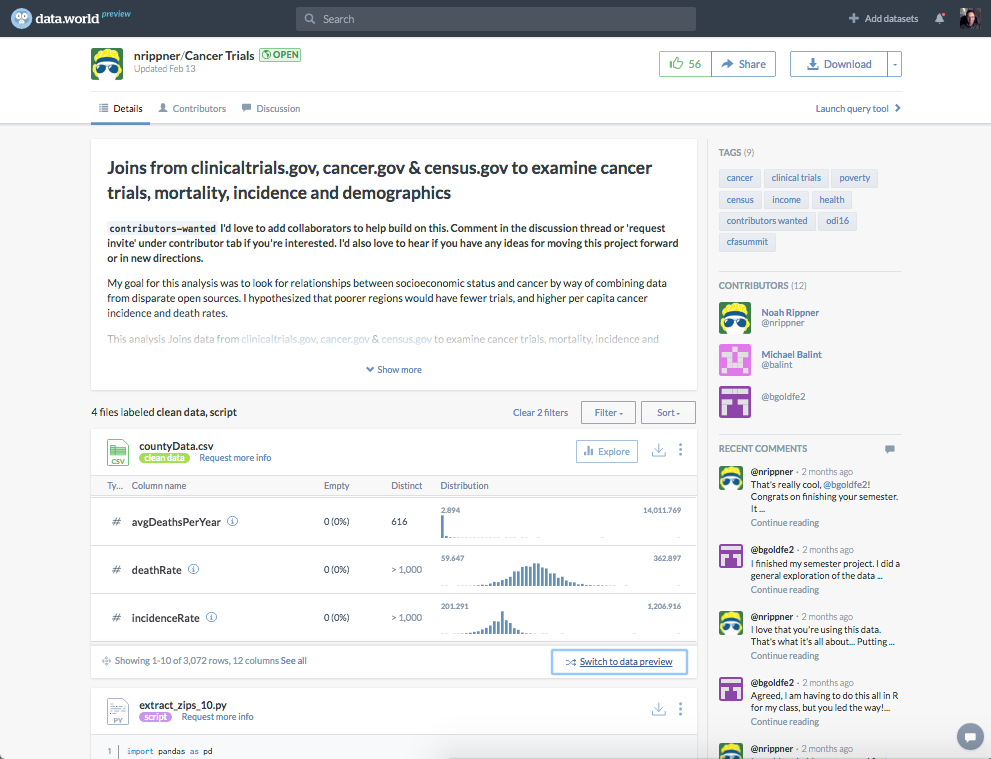Screen dimensions: 991x759
Task: Select the poverty tag
Action: pyautogui.click(x=854, y=178)
